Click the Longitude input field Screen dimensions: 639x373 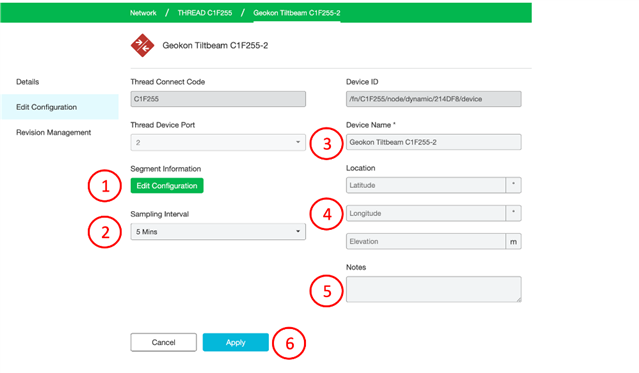point(426,213)
